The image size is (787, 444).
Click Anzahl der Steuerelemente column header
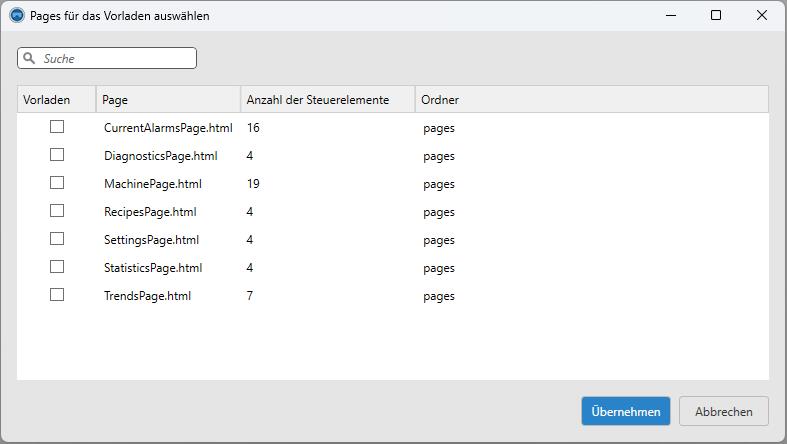point(317,100)
